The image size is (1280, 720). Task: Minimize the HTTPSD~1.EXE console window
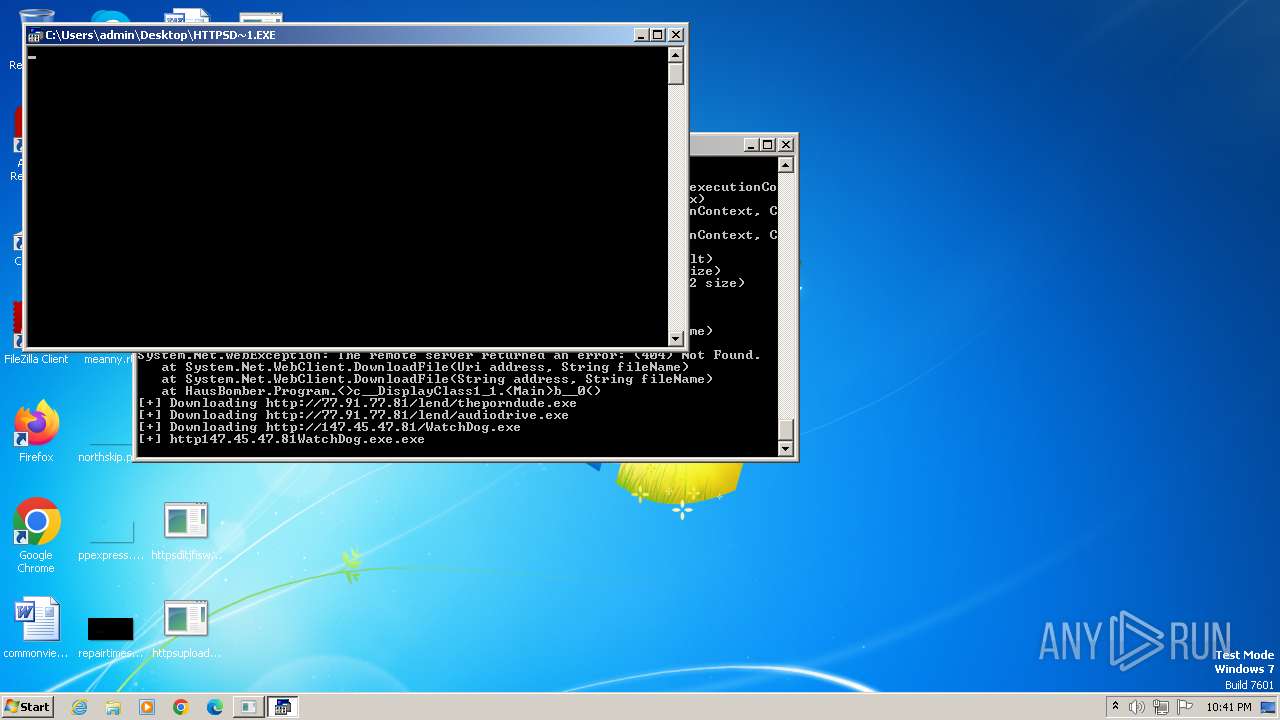pyautogui.click(x=640, y=35)
